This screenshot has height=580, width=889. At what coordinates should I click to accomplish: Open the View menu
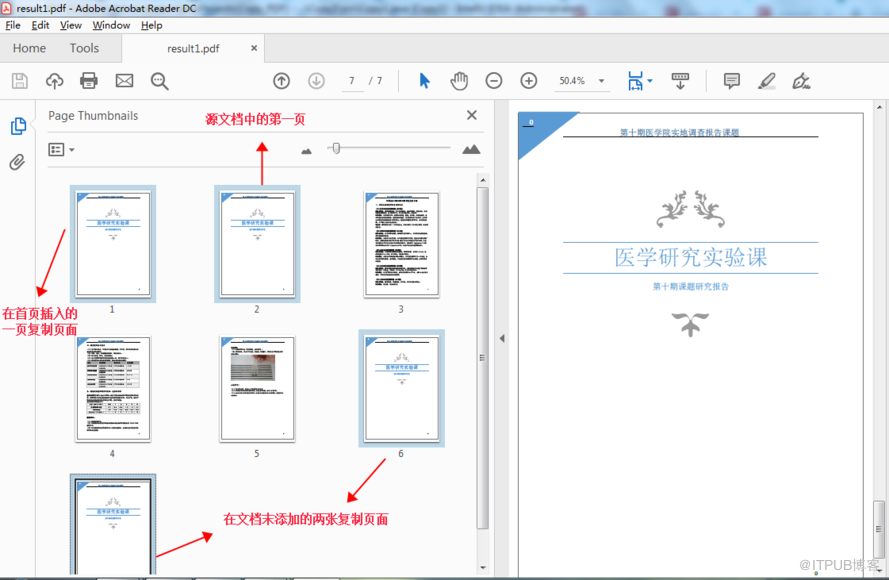[71, 25]
